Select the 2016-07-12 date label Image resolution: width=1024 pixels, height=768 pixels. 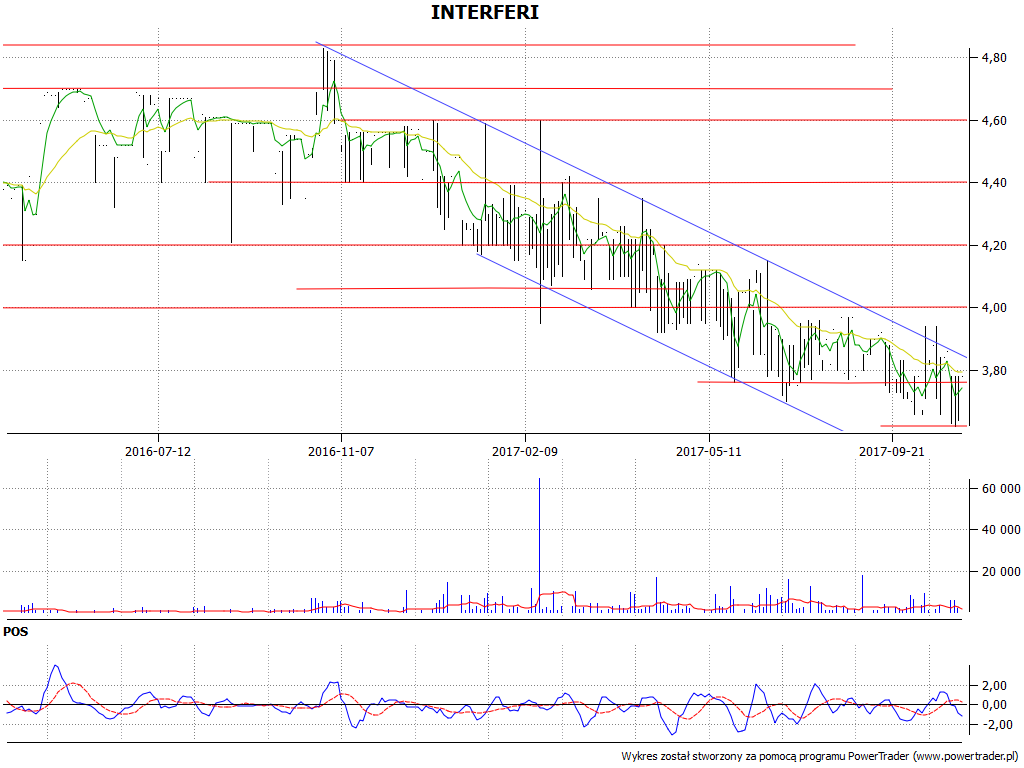click(158, 451)
